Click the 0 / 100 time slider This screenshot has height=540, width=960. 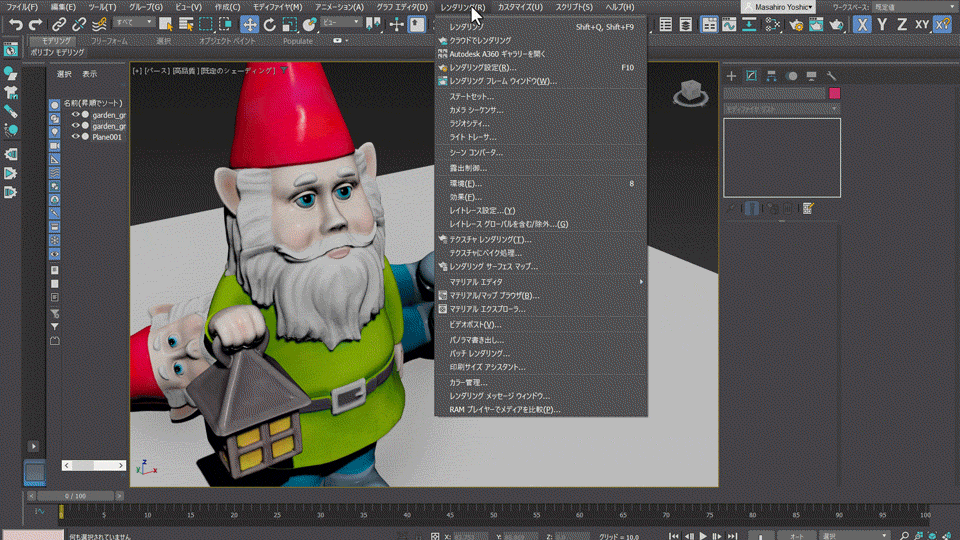(x=75, y=496)
